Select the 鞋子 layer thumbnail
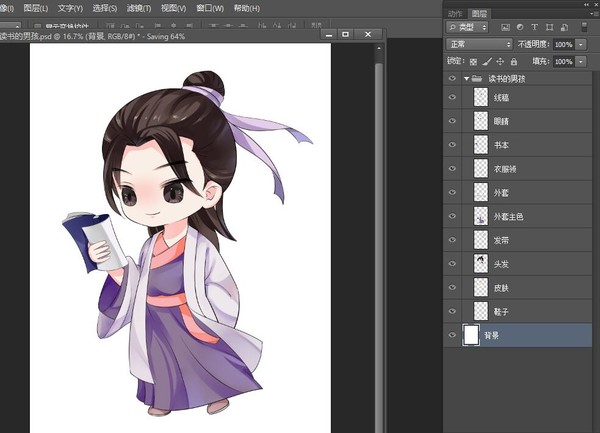Image resolution: width=600 pixels, height=433 pixels. point(481,311)
